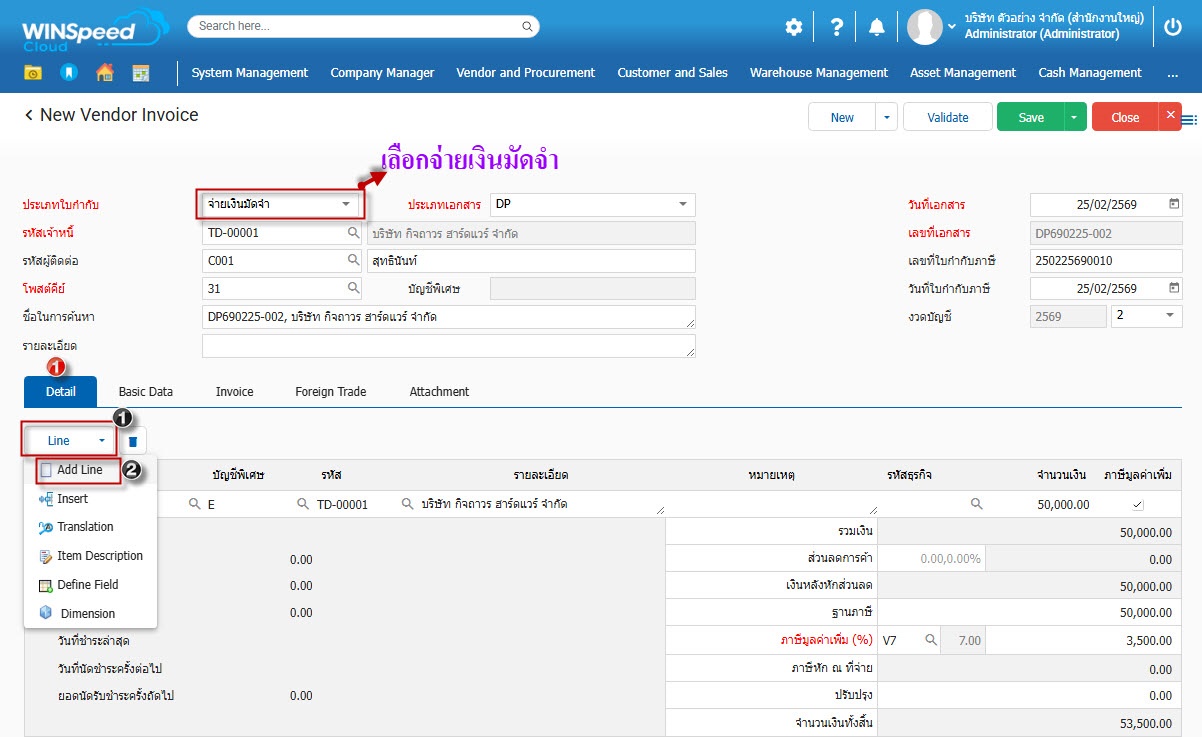Click the help question mark icon

(x=837, y=27)
